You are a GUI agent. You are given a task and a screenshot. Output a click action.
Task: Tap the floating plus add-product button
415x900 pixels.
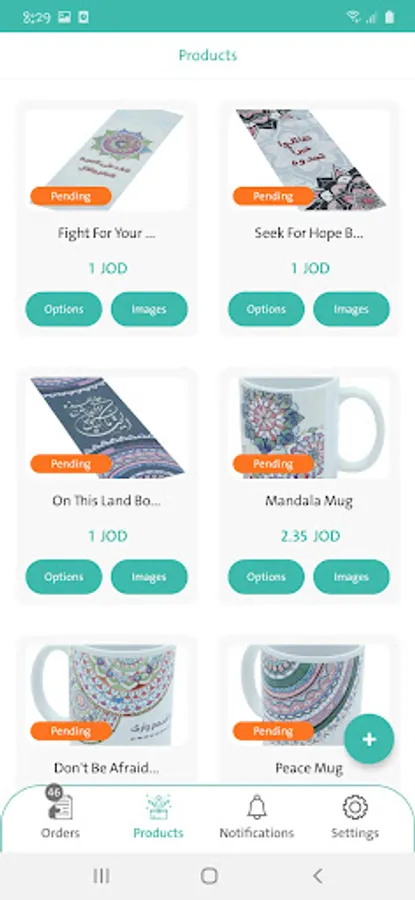369,739
